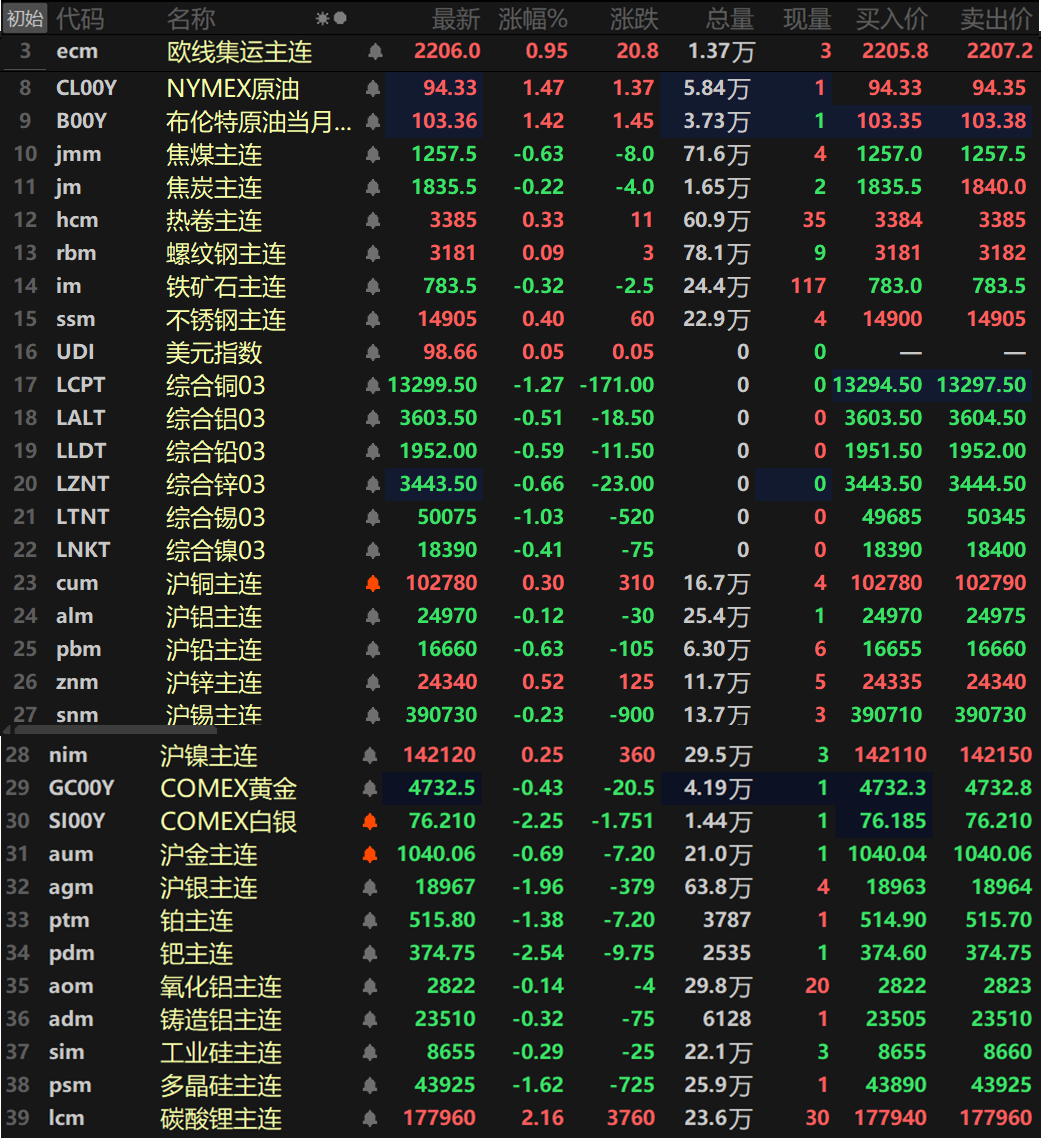
Task: Open the 布伦特原油当月 contract name
Action: click(x=258, y=122)
